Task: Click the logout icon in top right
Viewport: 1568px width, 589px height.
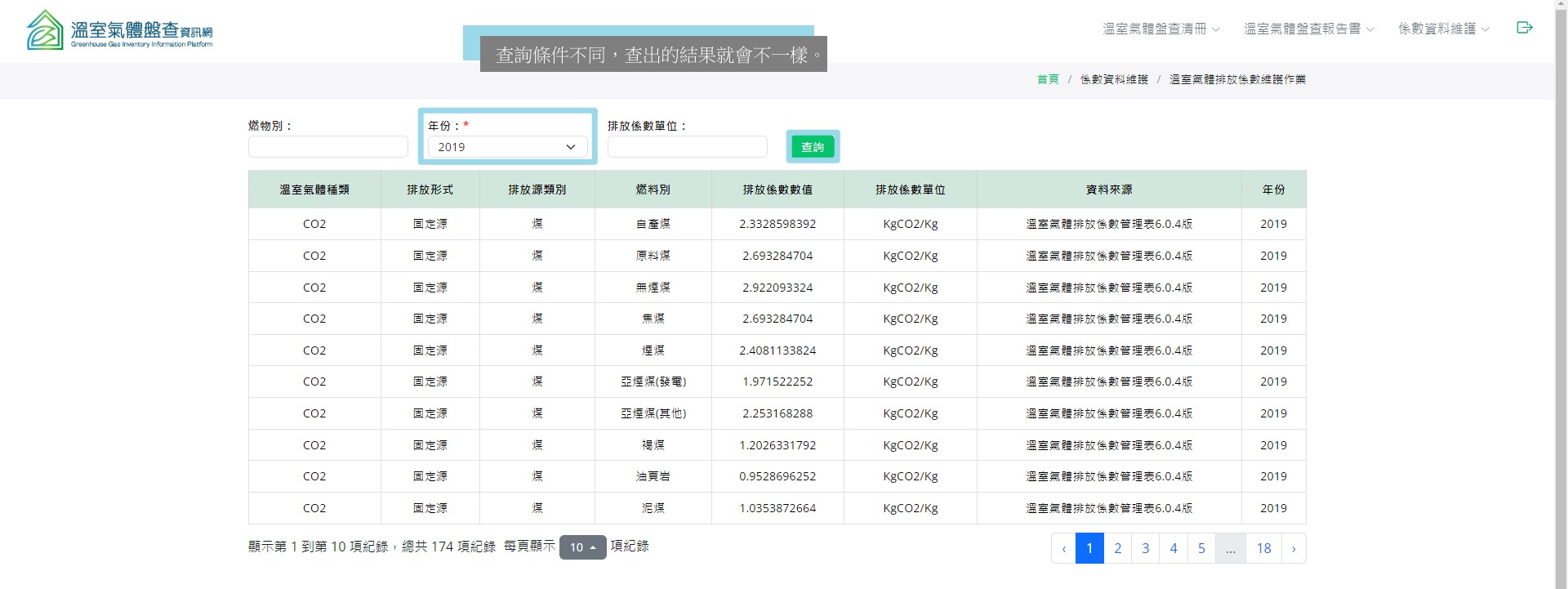Action: tap(1524, 28)
